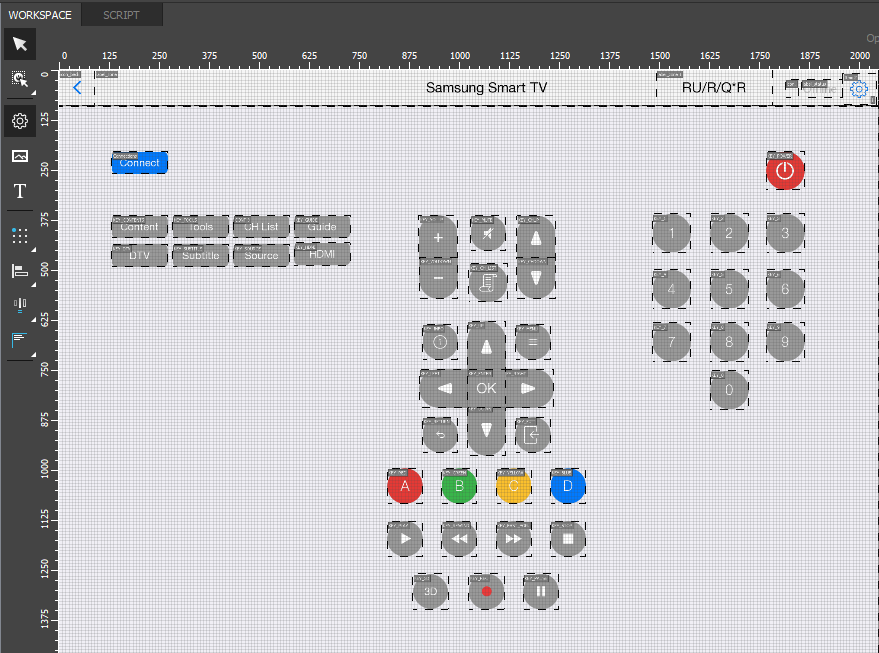Select the Text tool
This screenshot has height=653, width=879.
[x=19, y=191]
